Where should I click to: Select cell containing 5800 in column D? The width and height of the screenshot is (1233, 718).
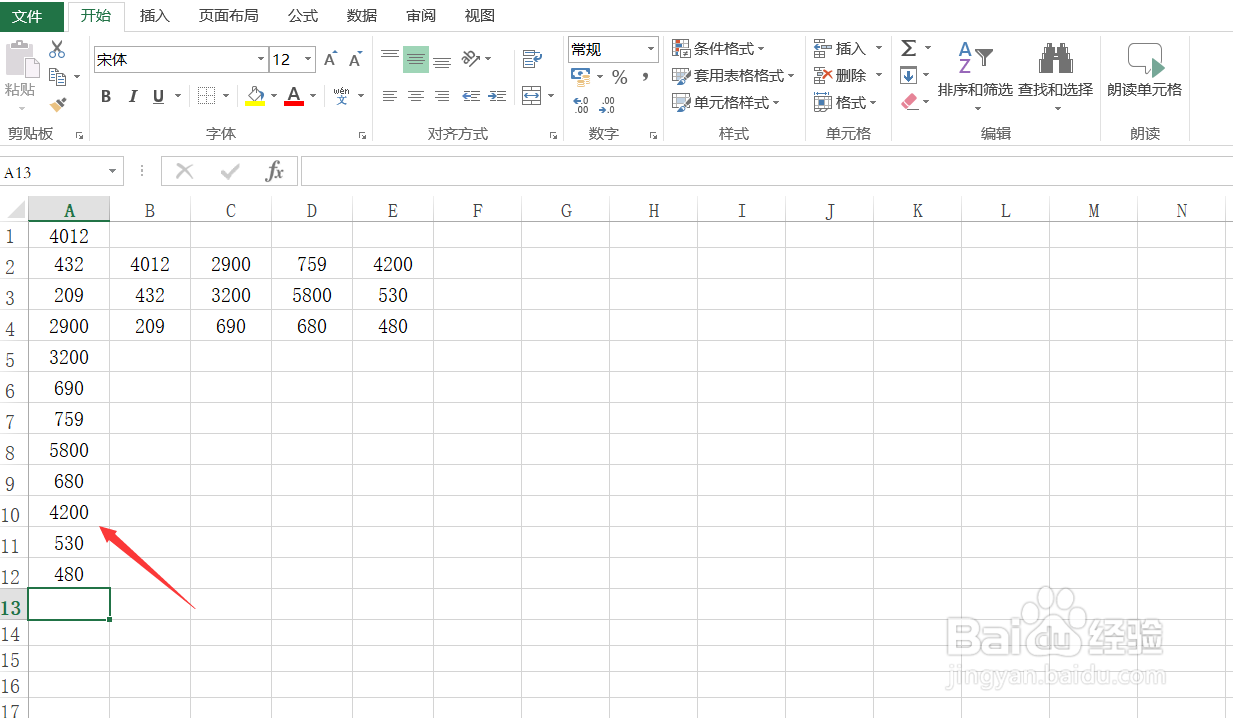(312, 295)
